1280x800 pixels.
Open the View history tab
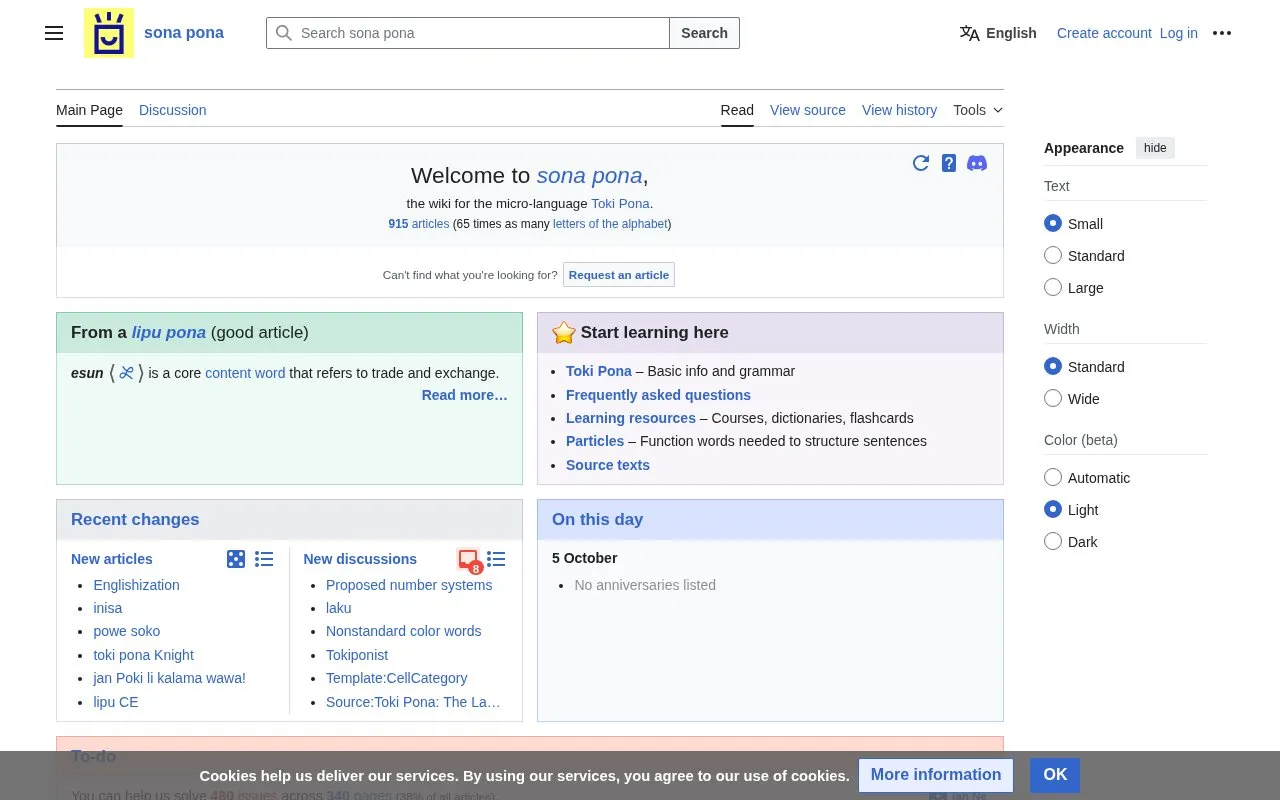click(x=900, y=110)
